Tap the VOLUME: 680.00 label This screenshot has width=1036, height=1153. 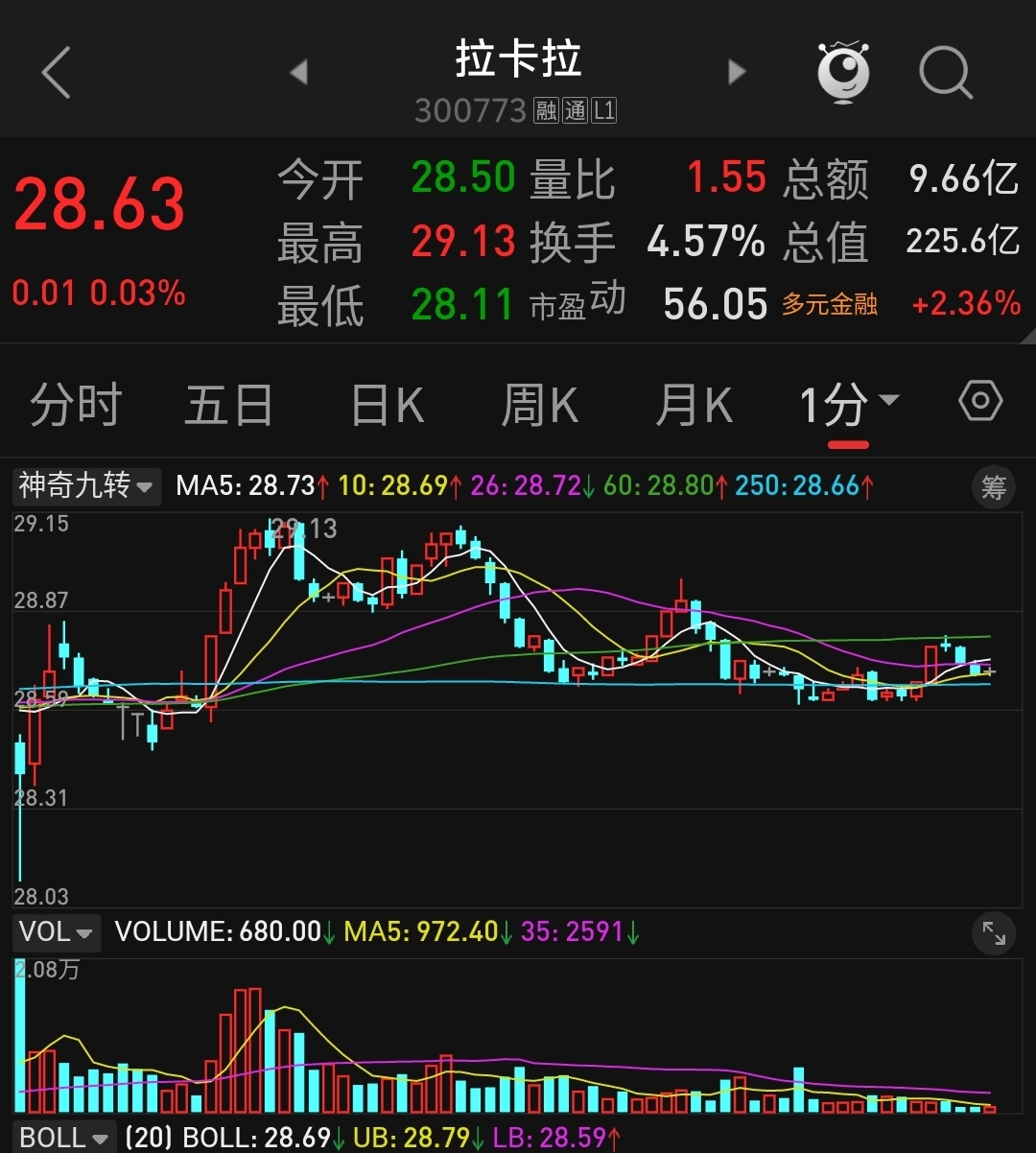pos(224,931)
